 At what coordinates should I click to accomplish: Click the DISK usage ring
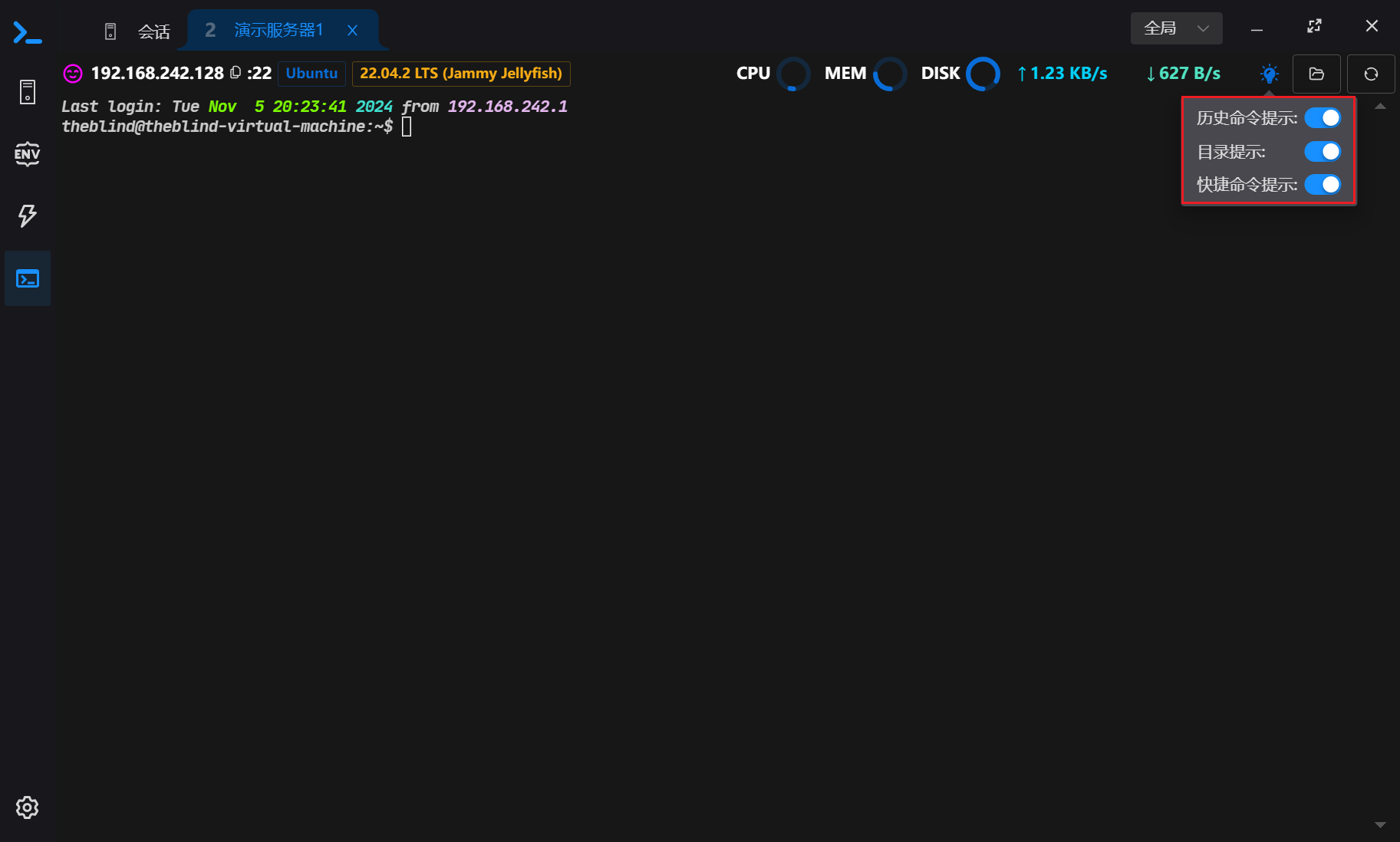tap(983, 74)
